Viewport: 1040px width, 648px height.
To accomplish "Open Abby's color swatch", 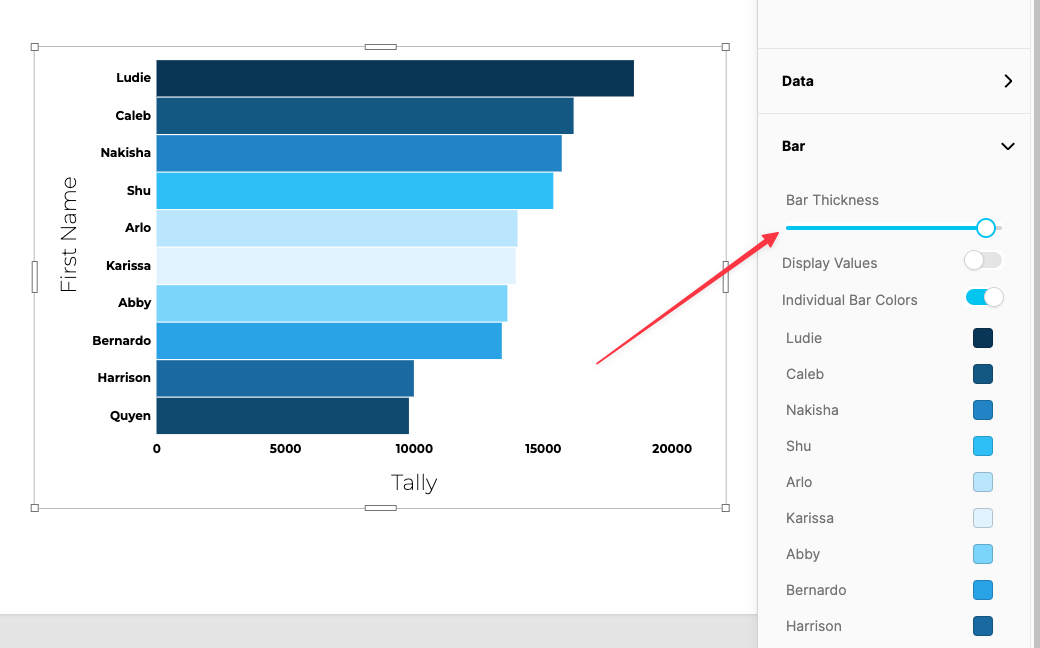I will pos(982,554).
